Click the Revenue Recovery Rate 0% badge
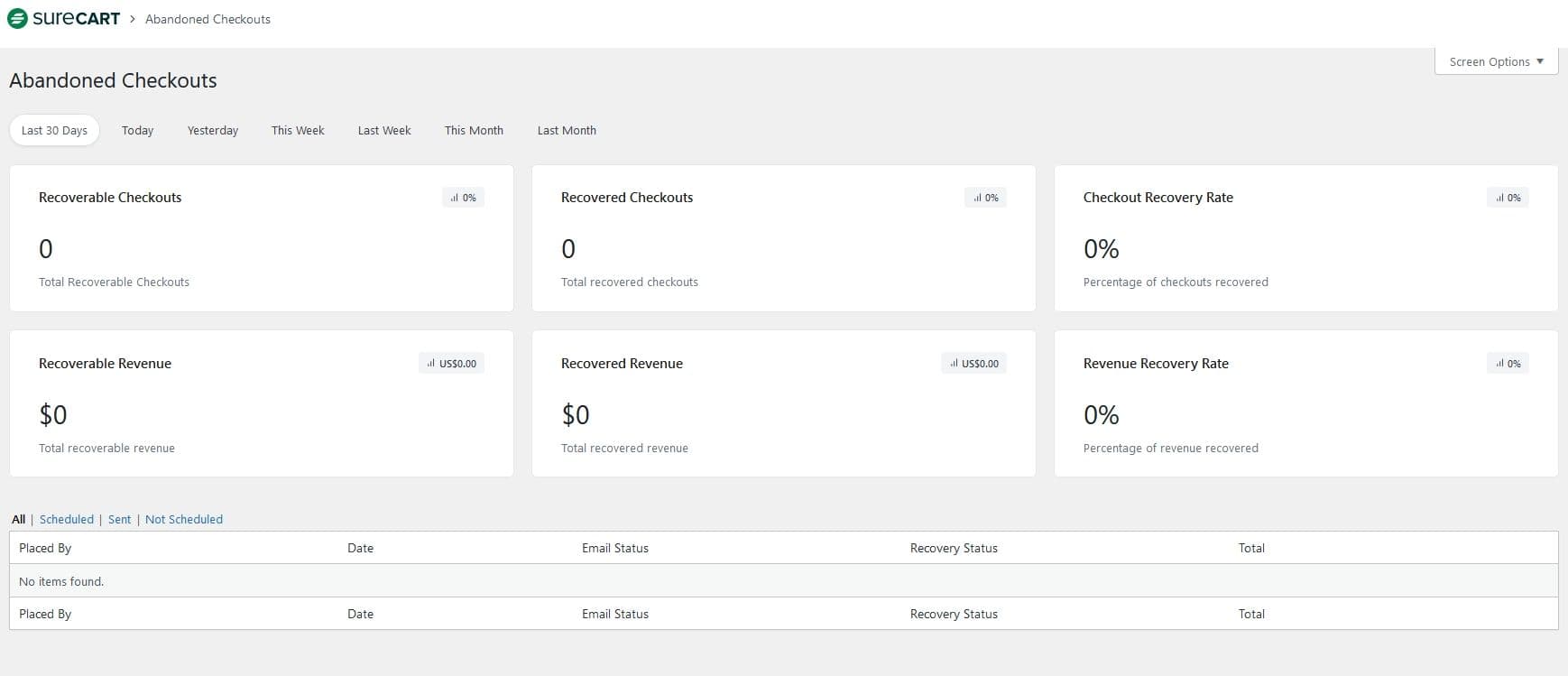 (x=1508, y=364)
